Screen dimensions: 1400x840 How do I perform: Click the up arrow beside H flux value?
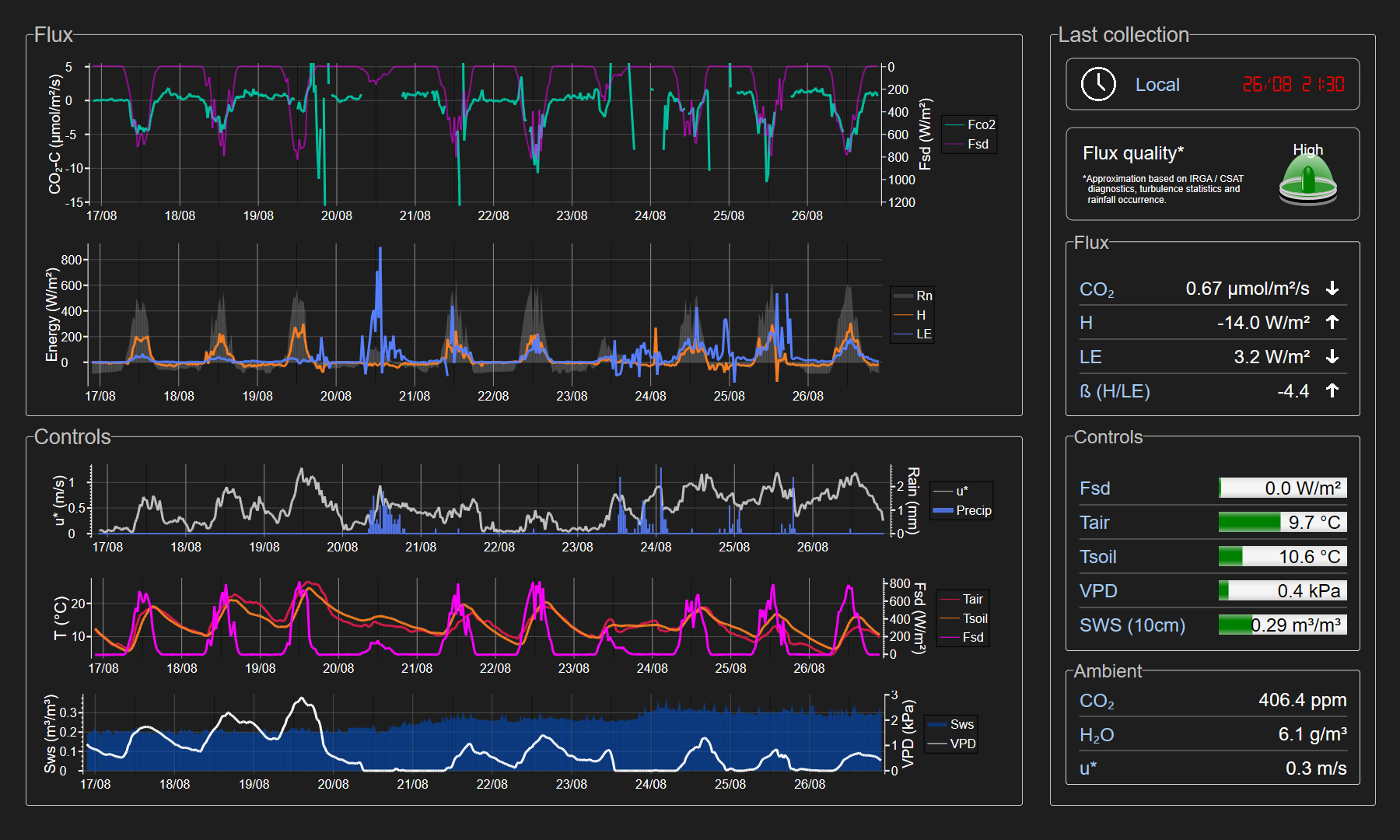[1332, 322]
